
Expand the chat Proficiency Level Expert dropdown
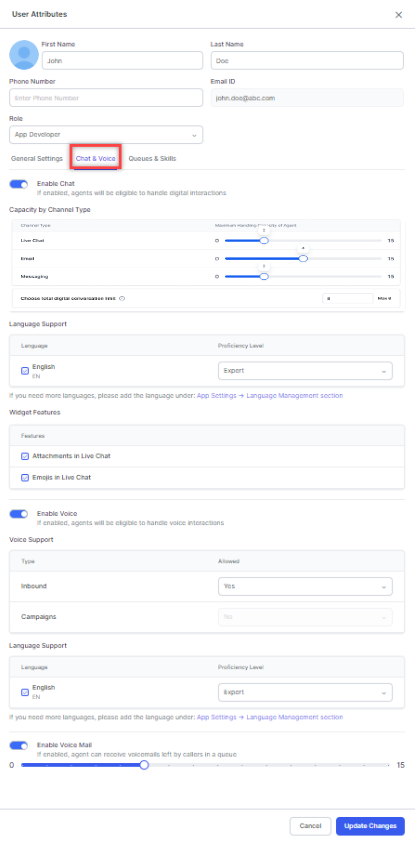(305, 371)
